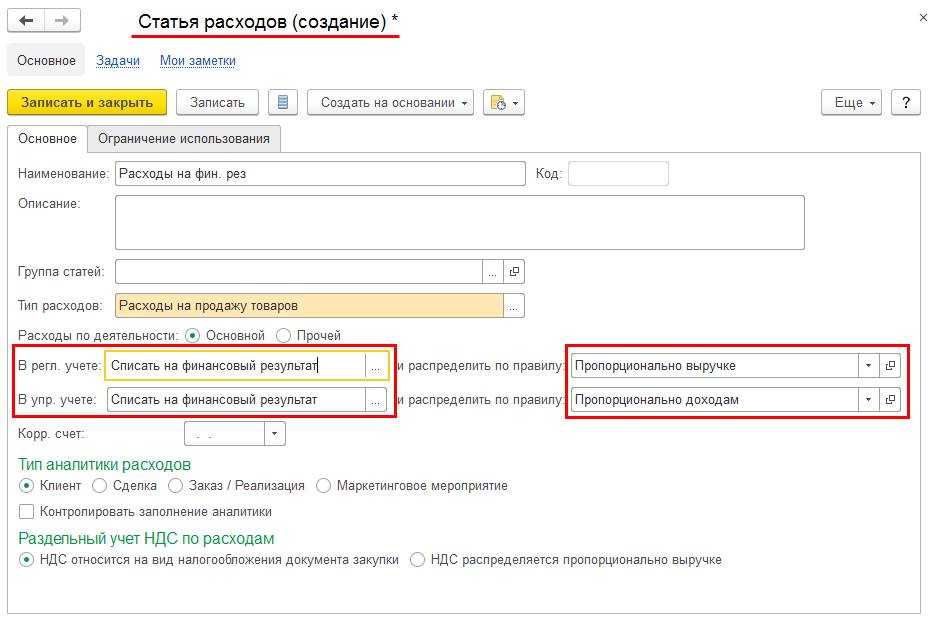Select the Основное inner tab
932x621 pixels.
48,138
